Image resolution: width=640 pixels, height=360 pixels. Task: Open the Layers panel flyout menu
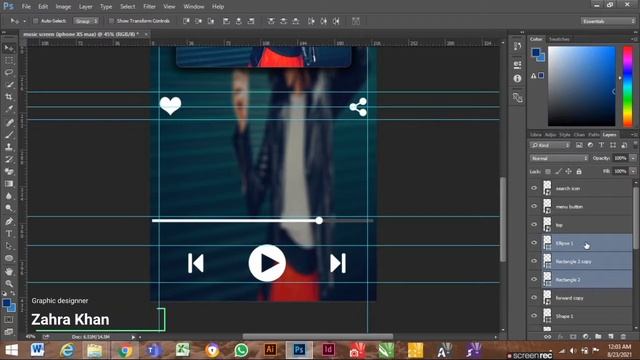[x=634, y=134]
